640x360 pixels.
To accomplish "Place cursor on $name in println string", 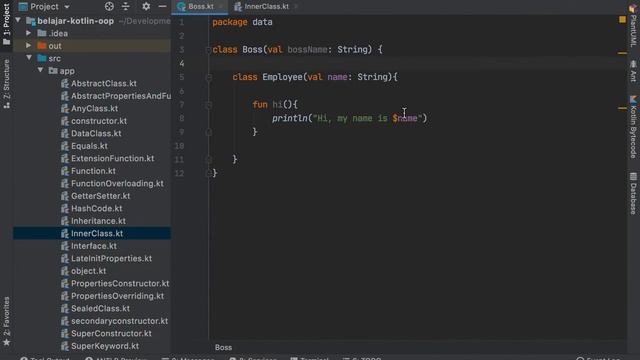I will click(404, 118).
